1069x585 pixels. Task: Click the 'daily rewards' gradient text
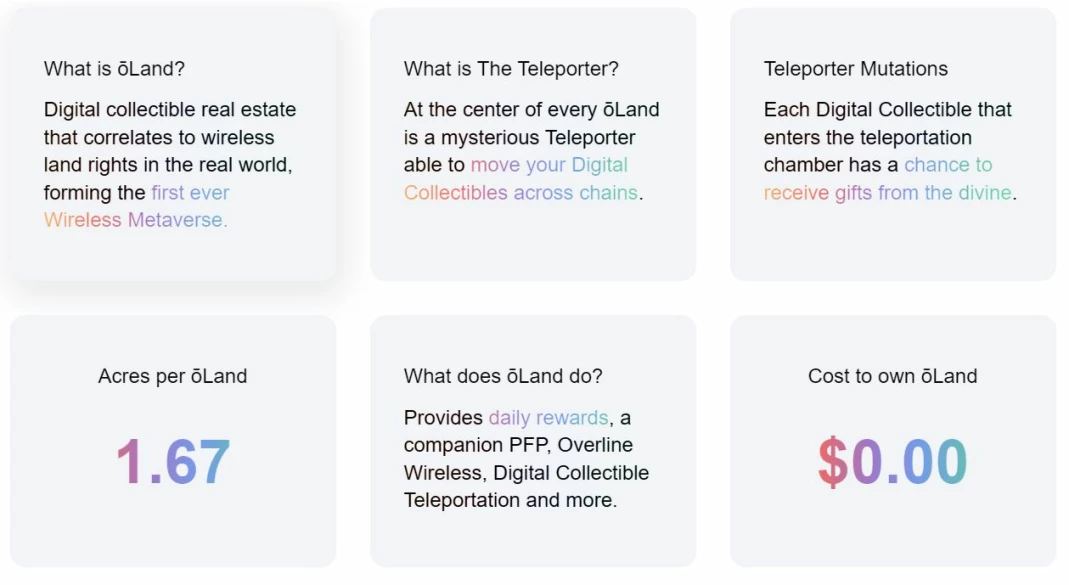(549, 417)
